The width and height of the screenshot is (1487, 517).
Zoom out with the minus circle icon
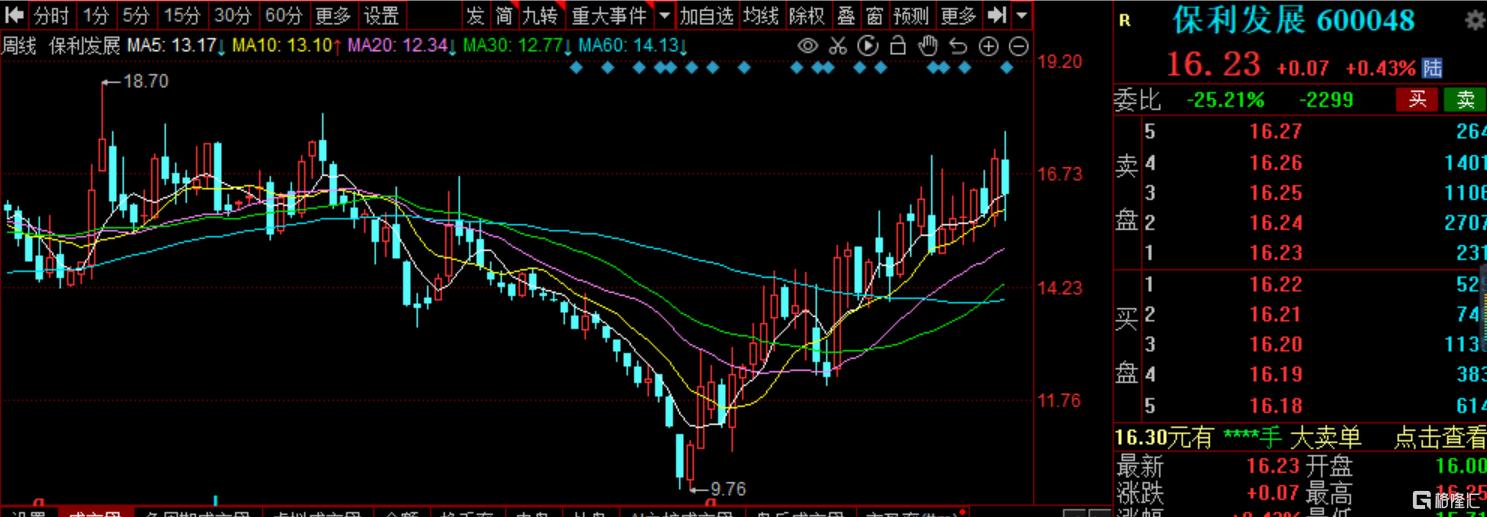[x=1018, y=46]
